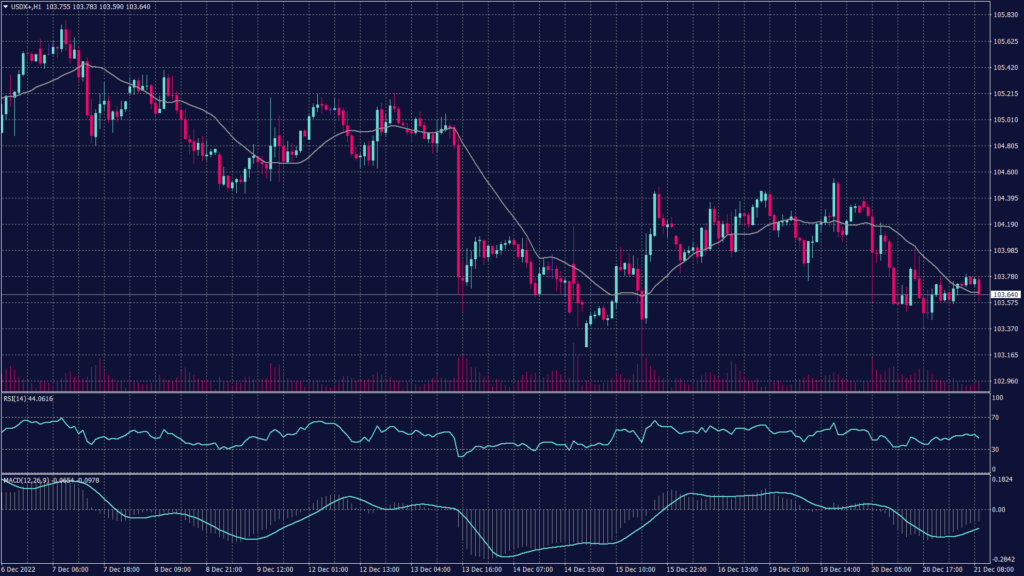Click the MACD -0.2842 scale label
1024x576 pixels.
[1004, 560]
